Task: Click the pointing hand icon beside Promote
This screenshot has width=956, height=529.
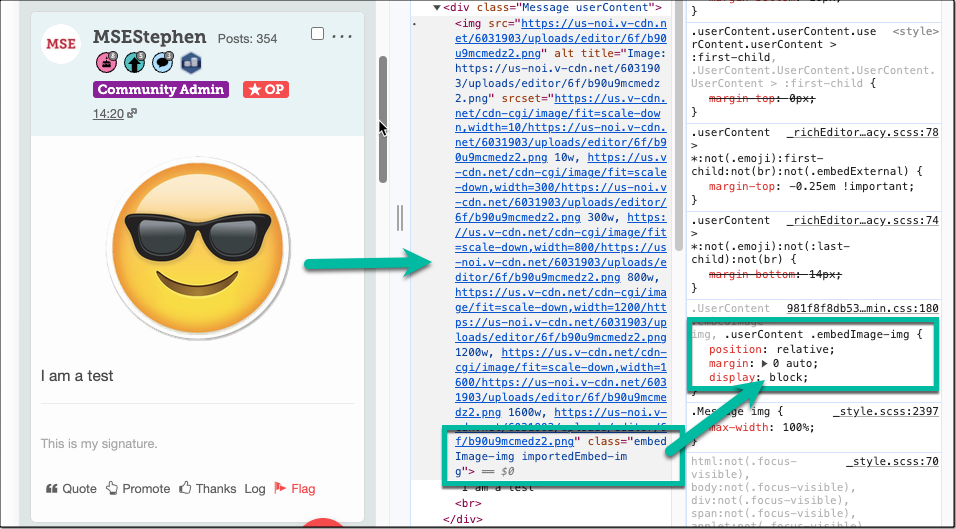Action: [112, 488]
